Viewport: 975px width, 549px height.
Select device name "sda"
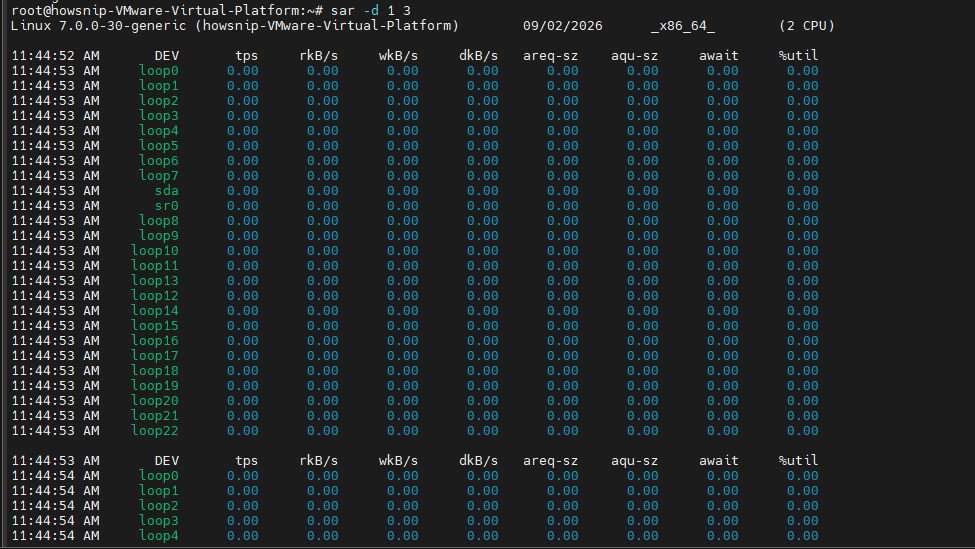pos(167,190)
